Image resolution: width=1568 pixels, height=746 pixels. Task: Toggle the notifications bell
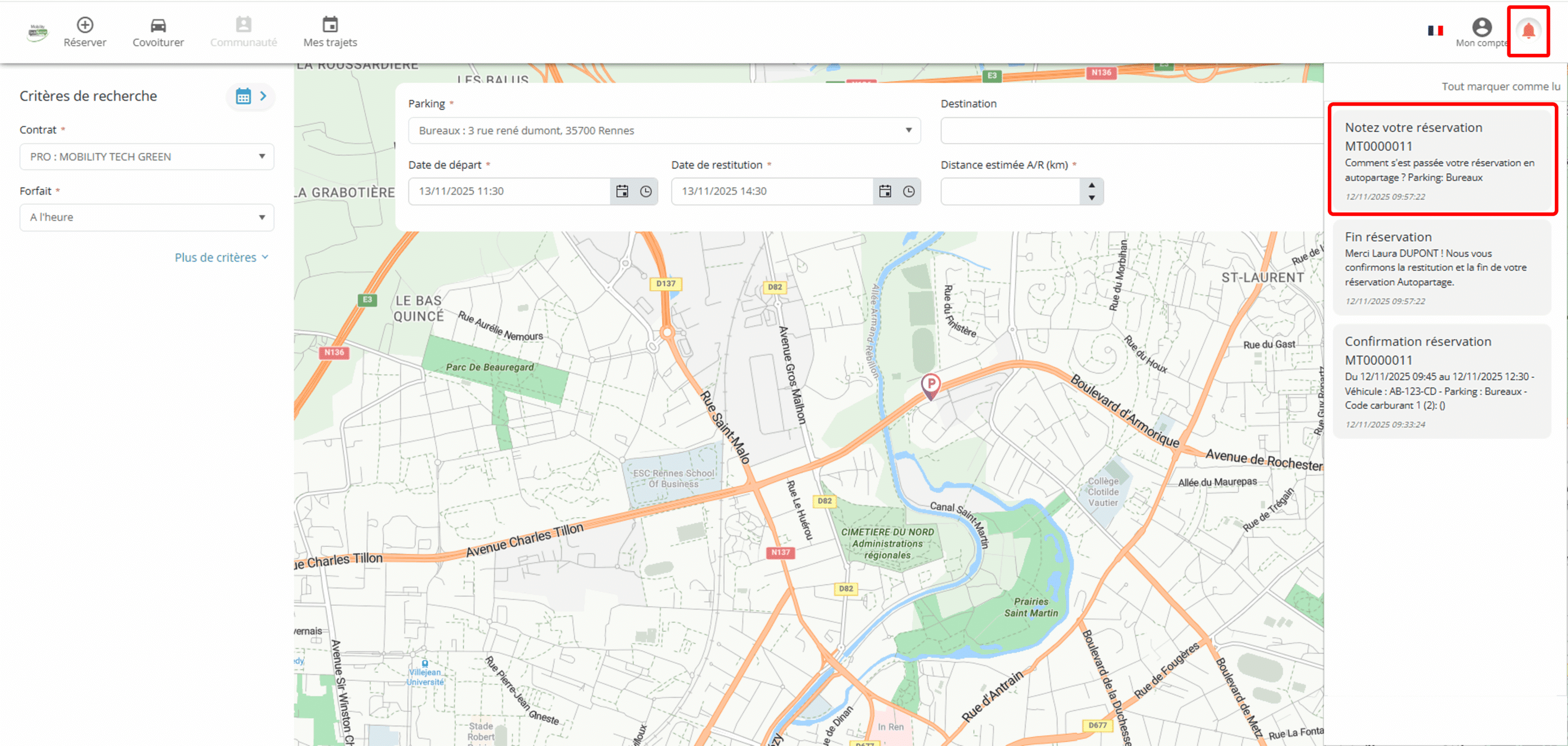tap(1528, 31)
